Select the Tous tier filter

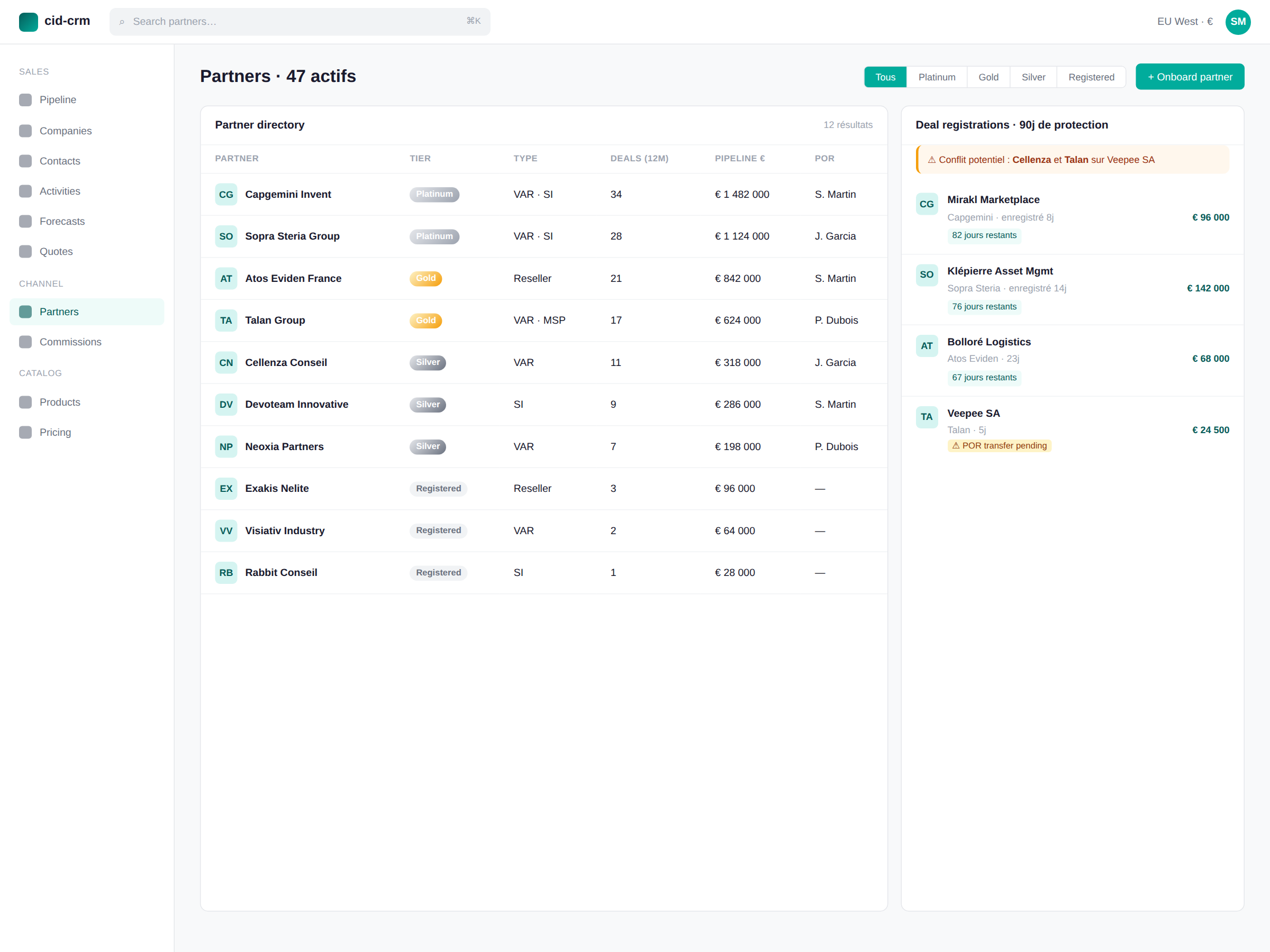pos(885,77)
